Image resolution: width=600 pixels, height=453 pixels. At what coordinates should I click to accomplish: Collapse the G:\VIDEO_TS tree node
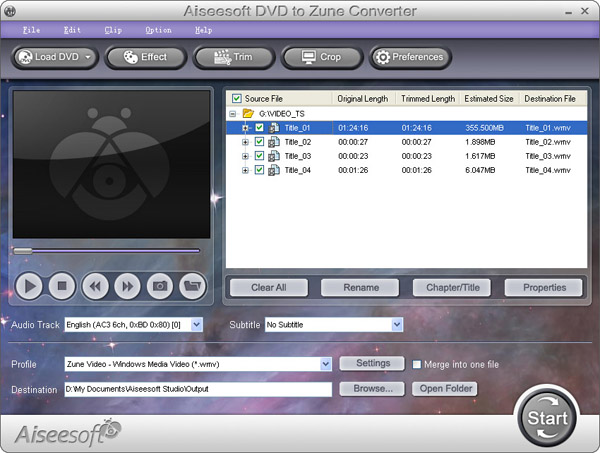[232, 114]
